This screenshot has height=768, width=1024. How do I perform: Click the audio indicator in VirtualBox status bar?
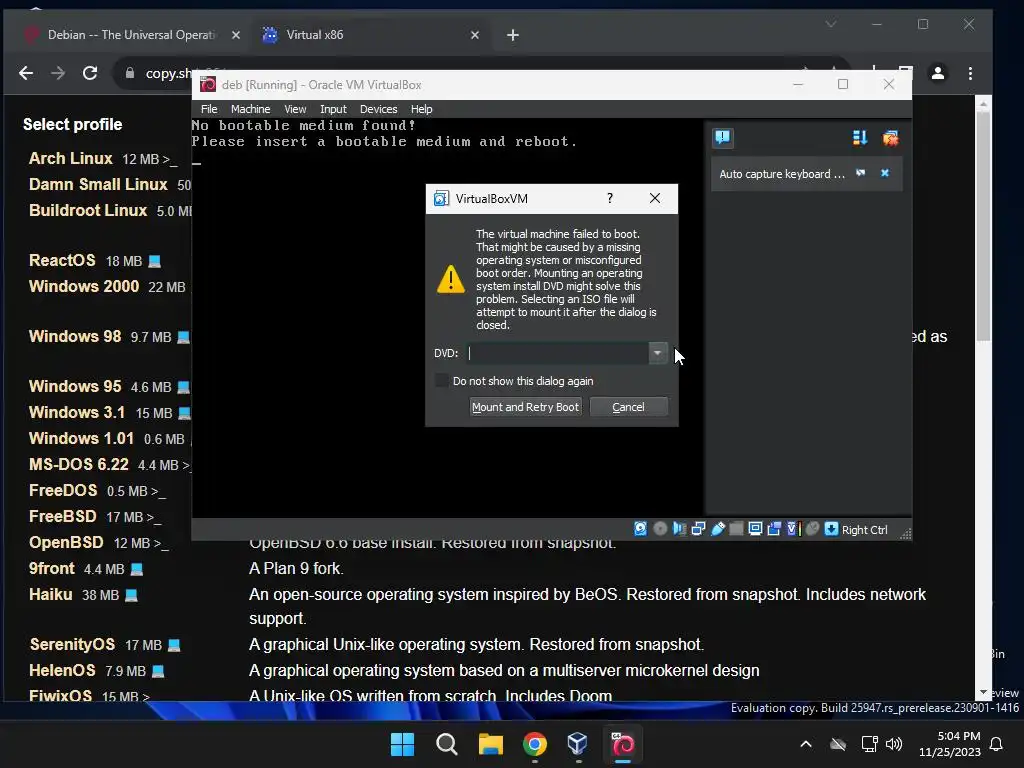click(679, 529)
